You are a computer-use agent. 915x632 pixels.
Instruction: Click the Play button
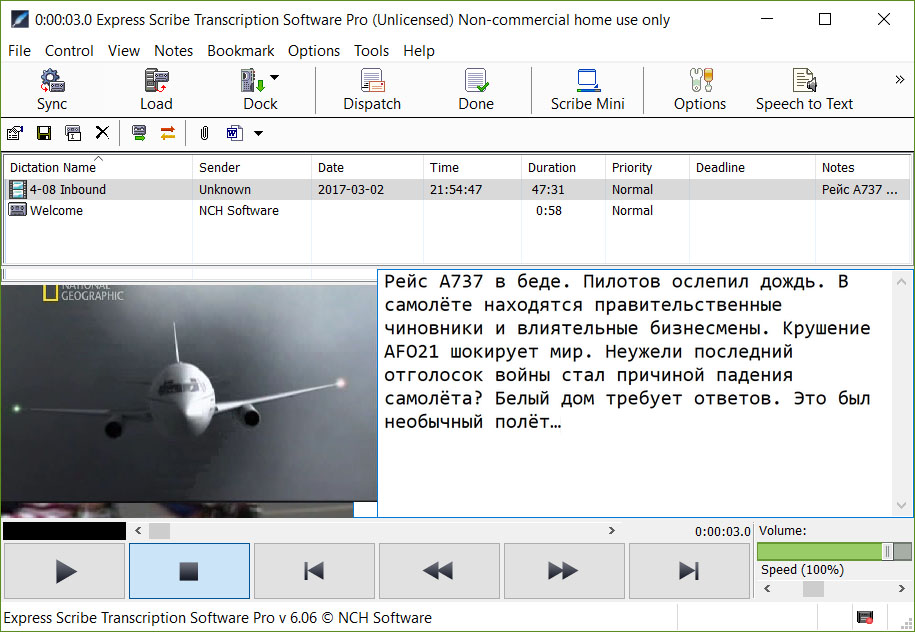click(65, 571)
